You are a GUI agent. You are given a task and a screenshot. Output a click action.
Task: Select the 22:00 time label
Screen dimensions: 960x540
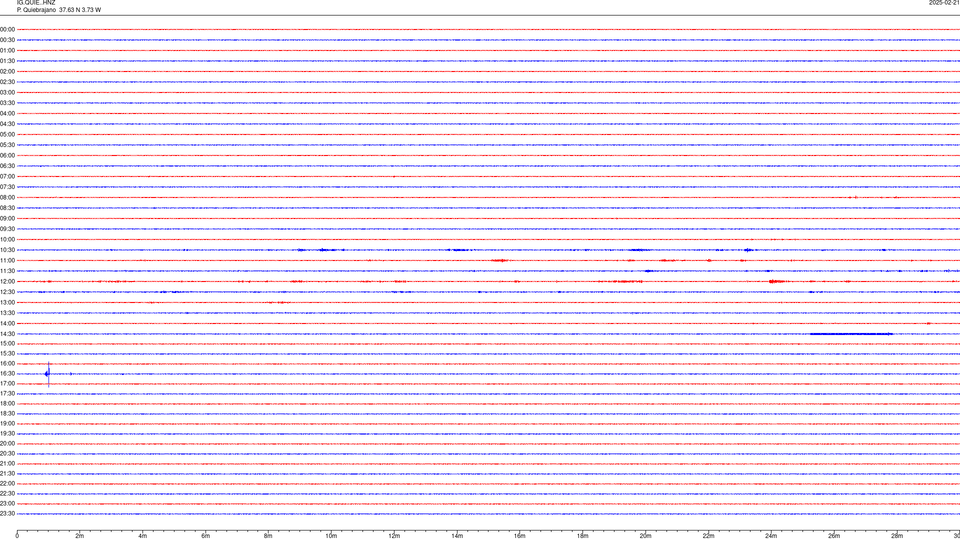point(7,484)
